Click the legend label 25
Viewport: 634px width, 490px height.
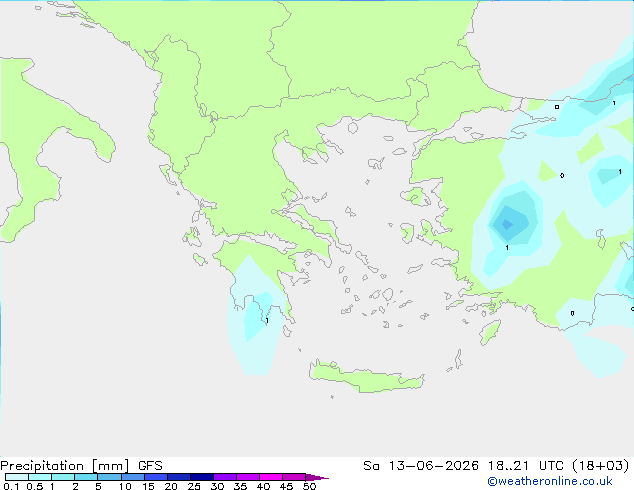pos(194,486)
